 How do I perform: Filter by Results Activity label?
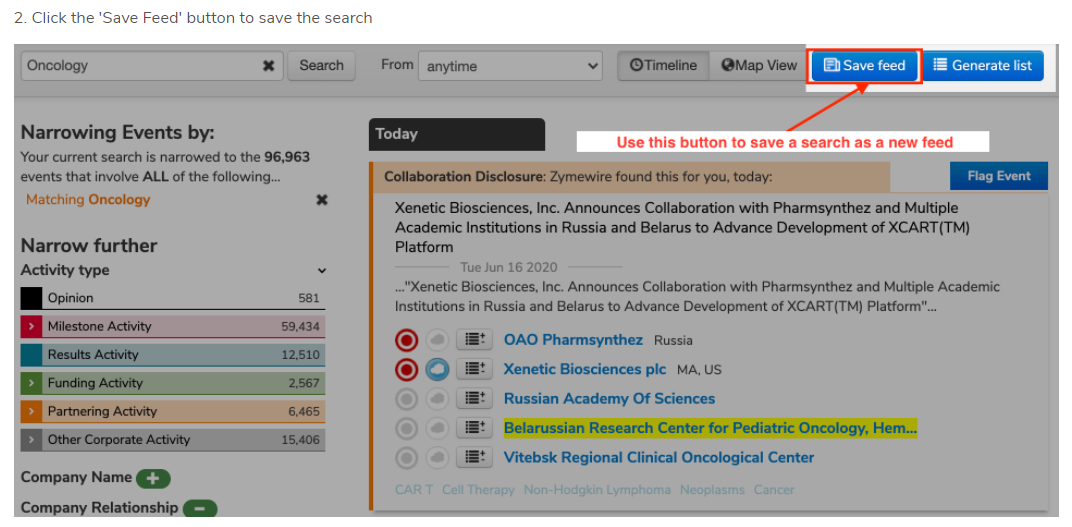tap(93, 355)
